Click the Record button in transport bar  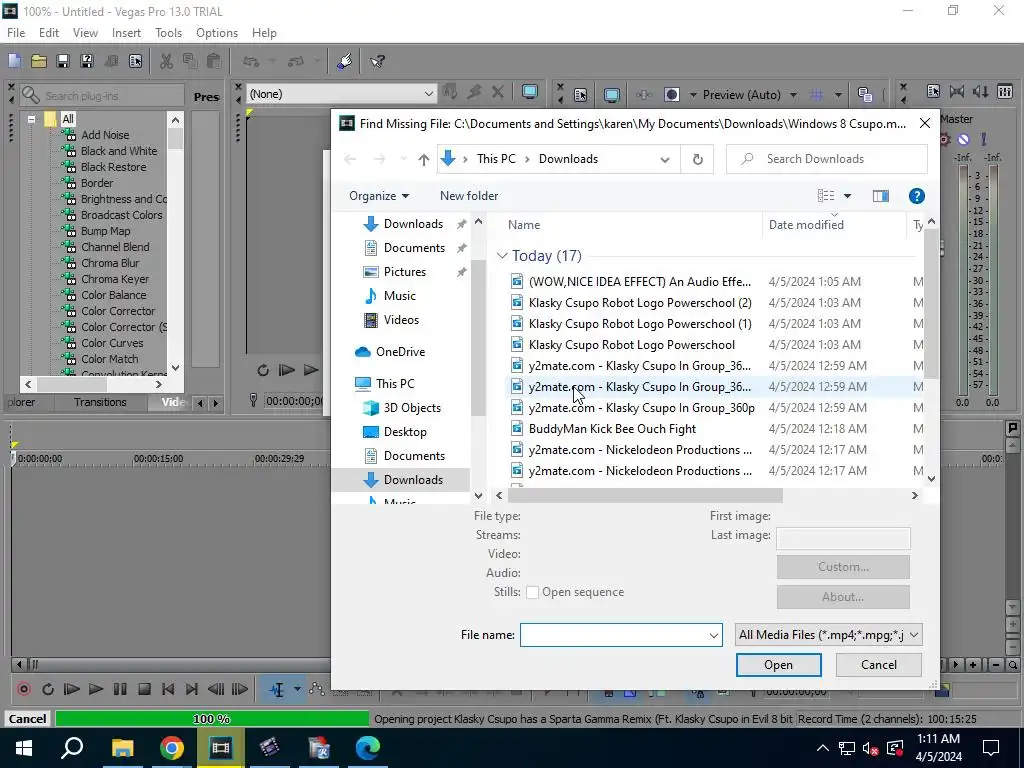(x=24, y=689)
